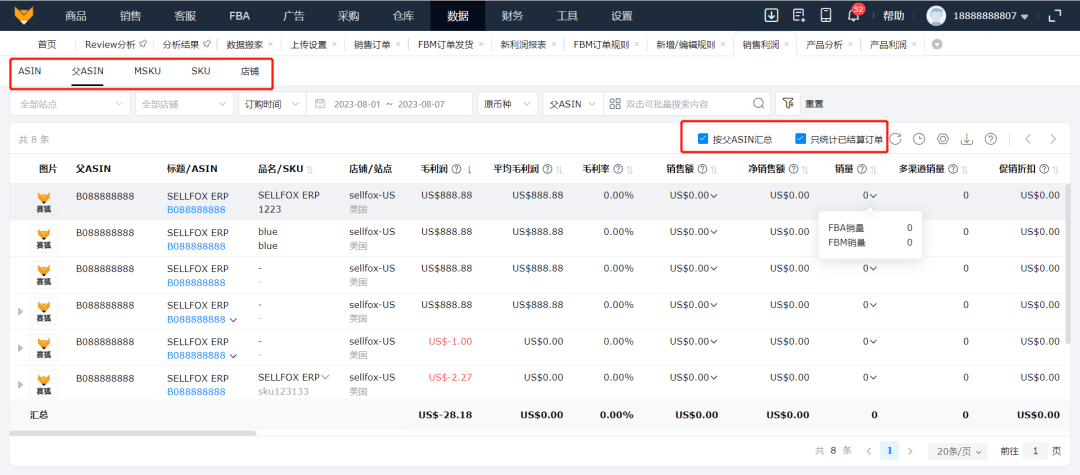Image resolution: width=1080 pixels, height=475 pixels.
Task: Click the 重置 reset button
Action: (x=814, y=105)
